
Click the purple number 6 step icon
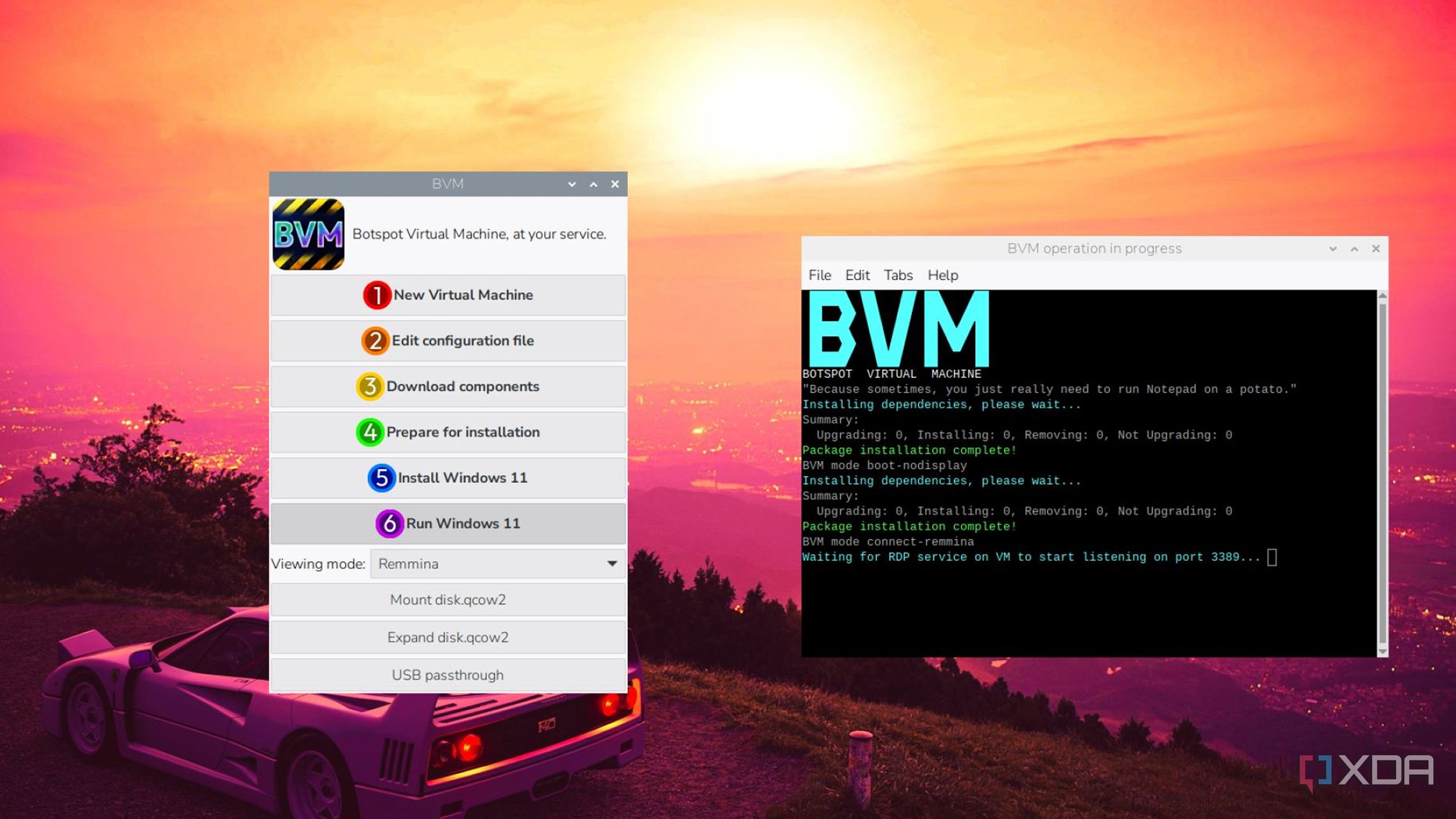click(x=389, y=523)
